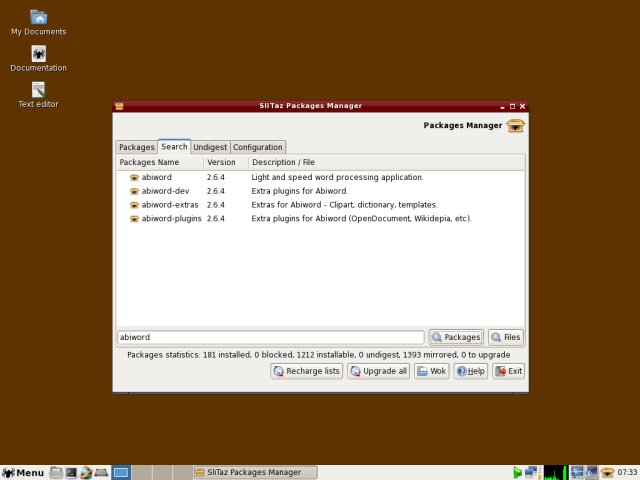The image size is (640, 480).
Task: Click the 07:33 clock in tray
Action: pyautogui.click(x=627, y=472)
